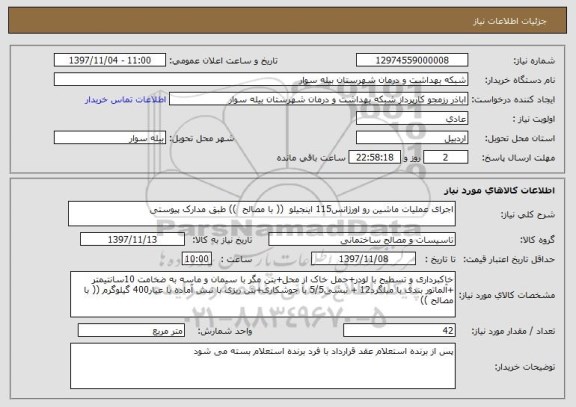Viewport: 576px width, 407px height.
Task: Select the public announcement date field 1397/11/04 - 11:00
Action: [110, 60]
